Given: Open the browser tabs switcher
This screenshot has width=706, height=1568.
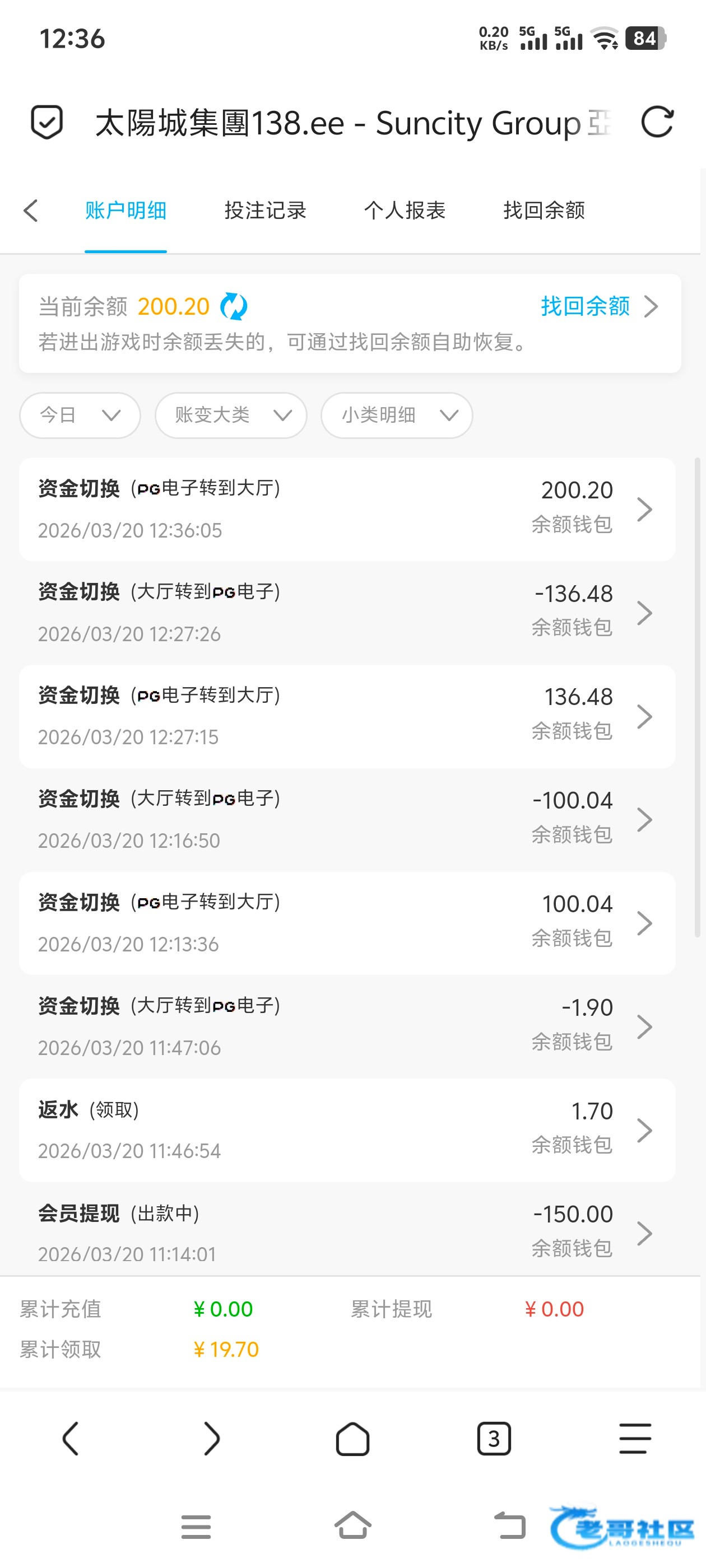Looking at the screenshot, I should coord(494,1439).
